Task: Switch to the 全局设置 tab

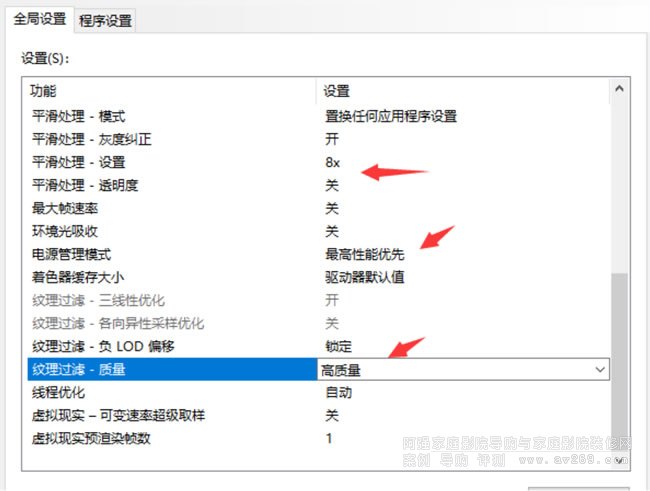Action: coord(39,20)
